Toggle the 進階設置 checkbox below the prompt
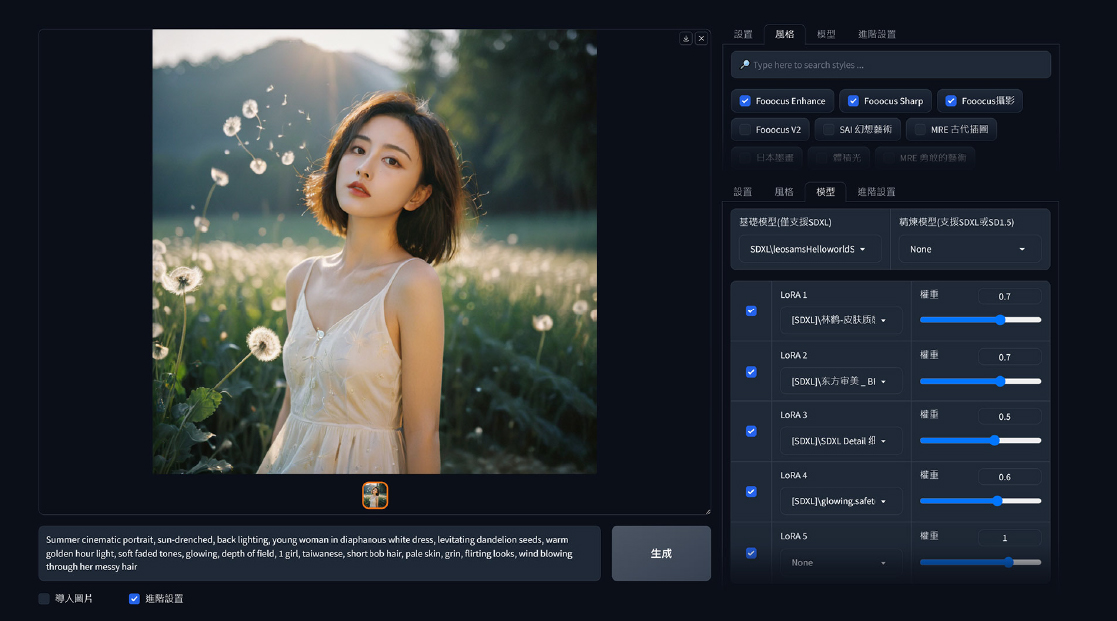The image size is (1117, 621). click(x=134, y=599)
